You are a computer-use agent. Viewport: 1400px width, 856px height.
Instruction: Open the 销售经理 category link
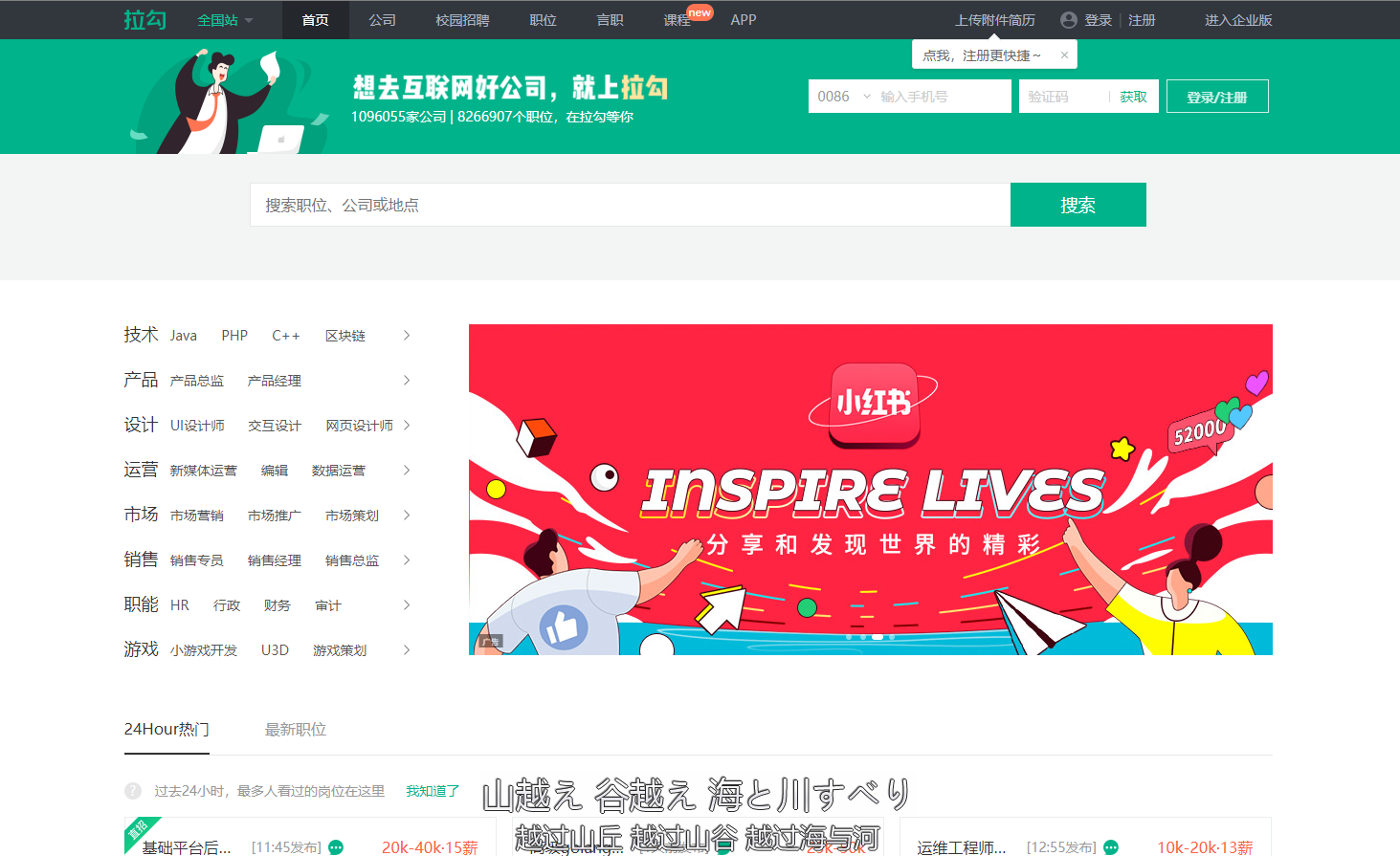pyautogui.click(x=275, y=560)
